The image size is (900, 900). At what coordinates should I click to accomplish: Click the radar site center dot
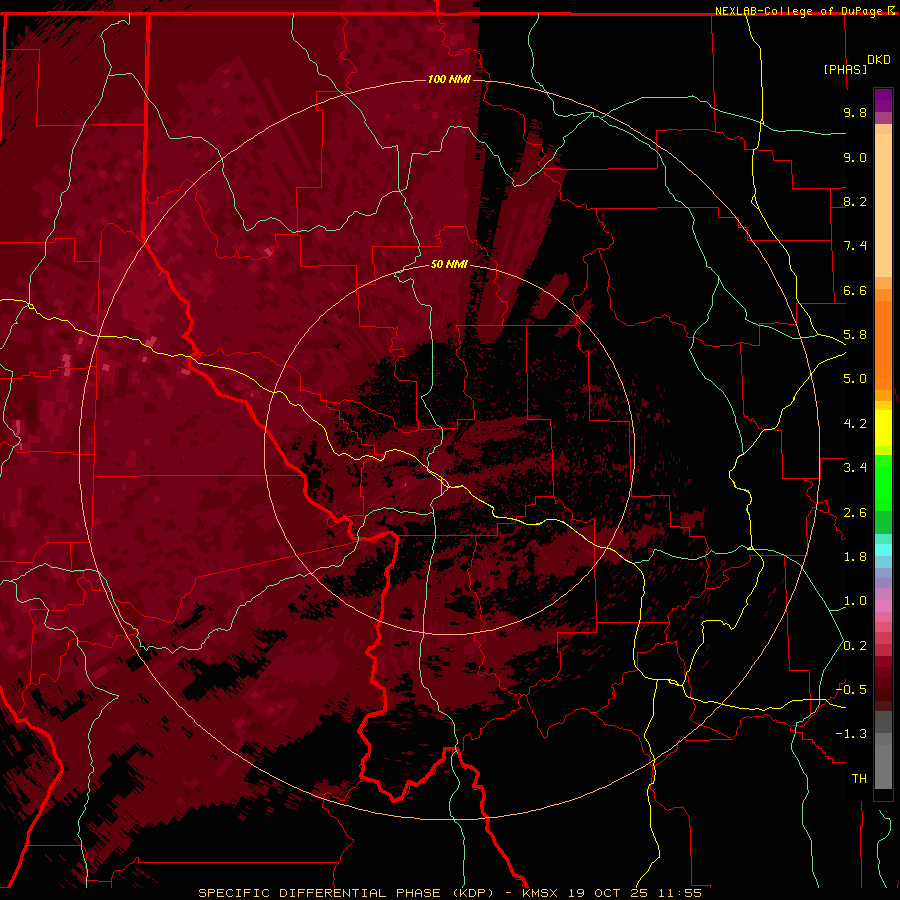tap(449, 450)
